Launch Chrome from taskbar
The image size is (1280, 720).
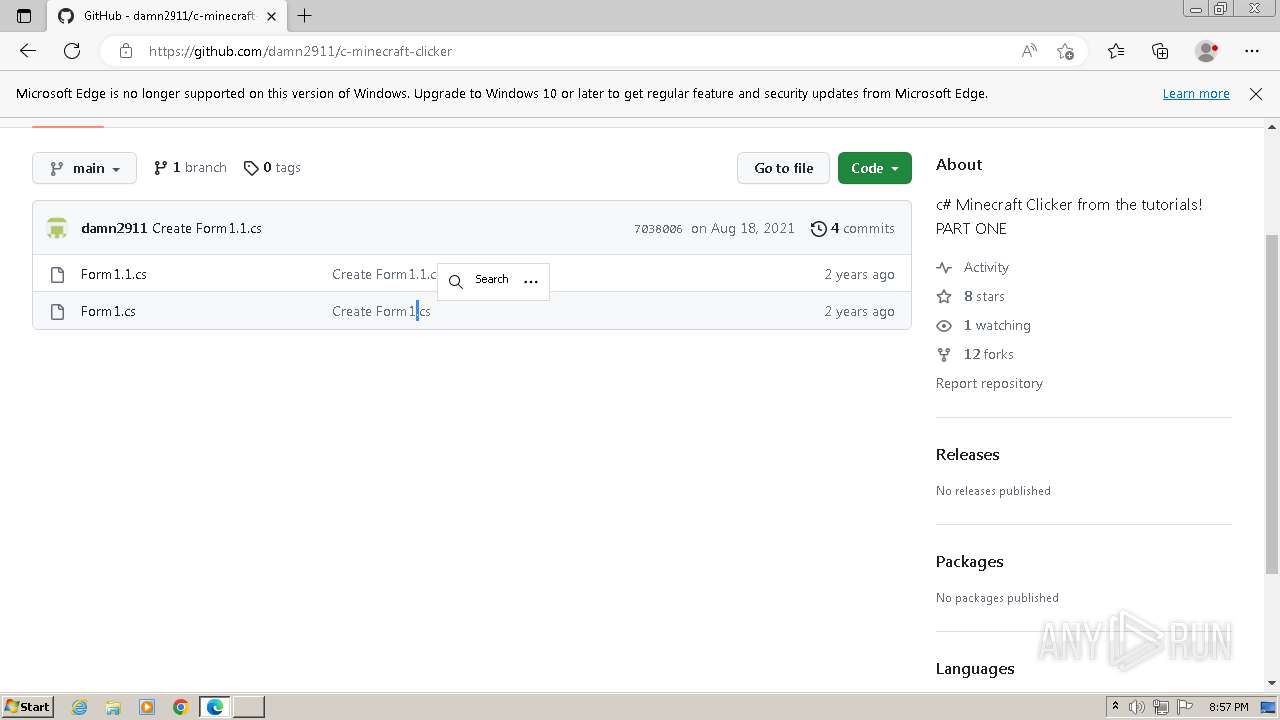(x=181, y=707)
